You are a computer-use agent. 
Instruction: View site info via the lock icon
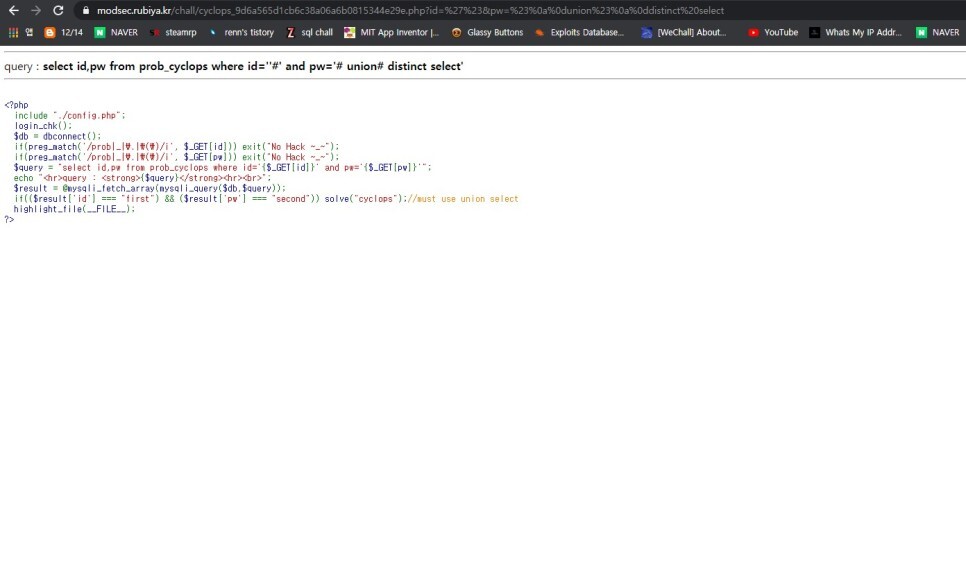86,10
